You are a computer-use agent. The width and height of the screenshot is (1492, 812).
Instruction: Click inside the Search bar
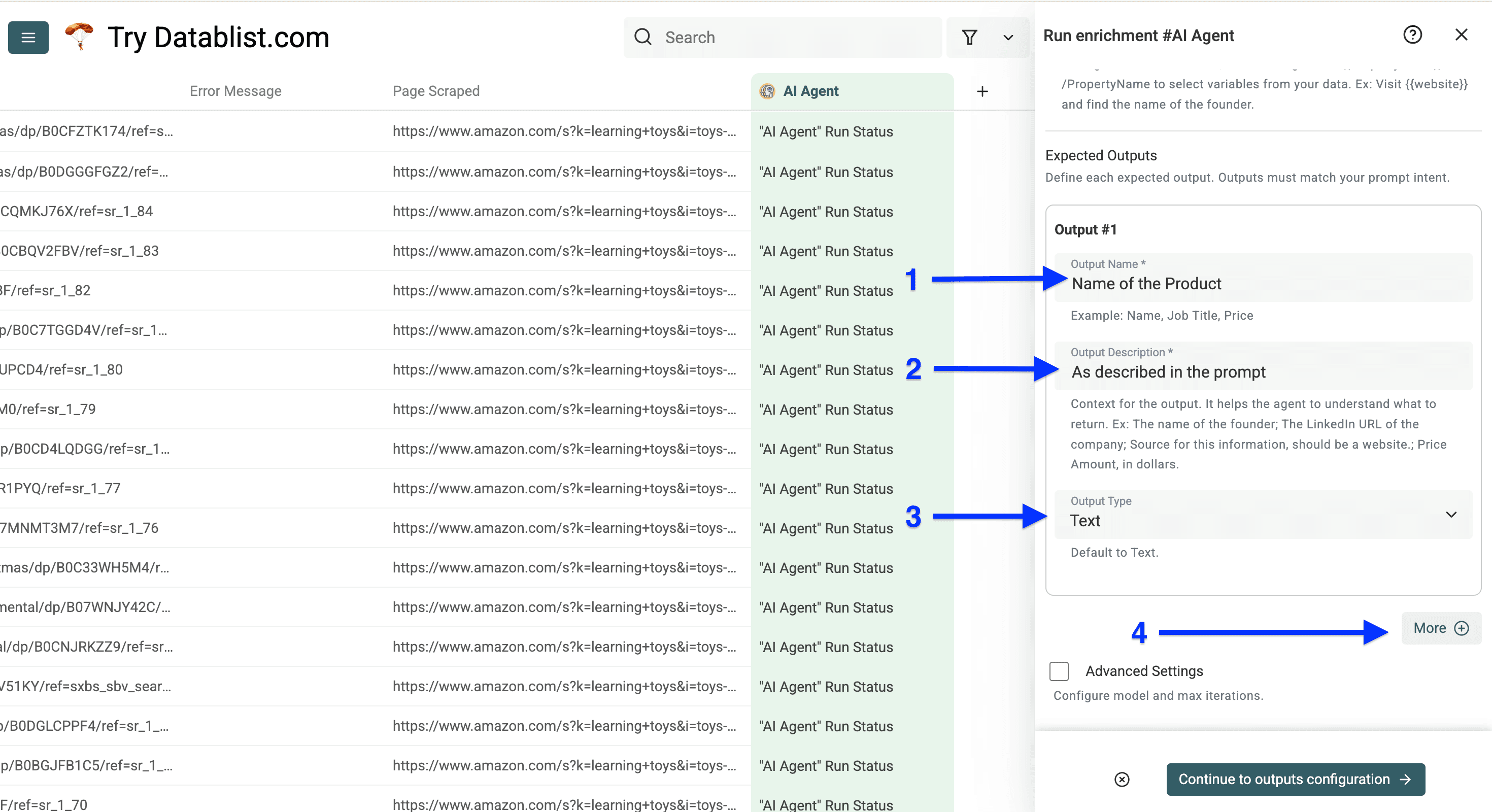(x=753, y=37)
